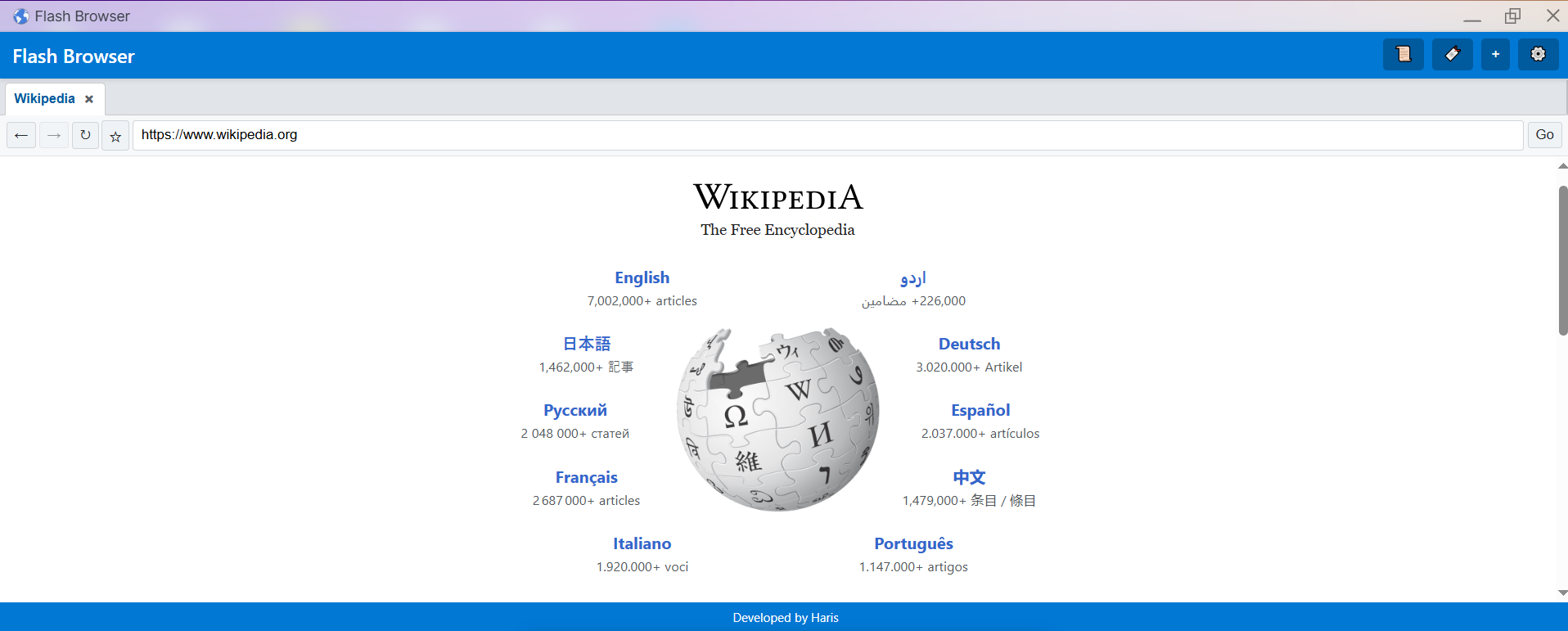This screenshot has height=631, width=1568.
Task: Click Flash Browser globe icon in title bar
Action: pyautogui.click(x=21, y=16)
